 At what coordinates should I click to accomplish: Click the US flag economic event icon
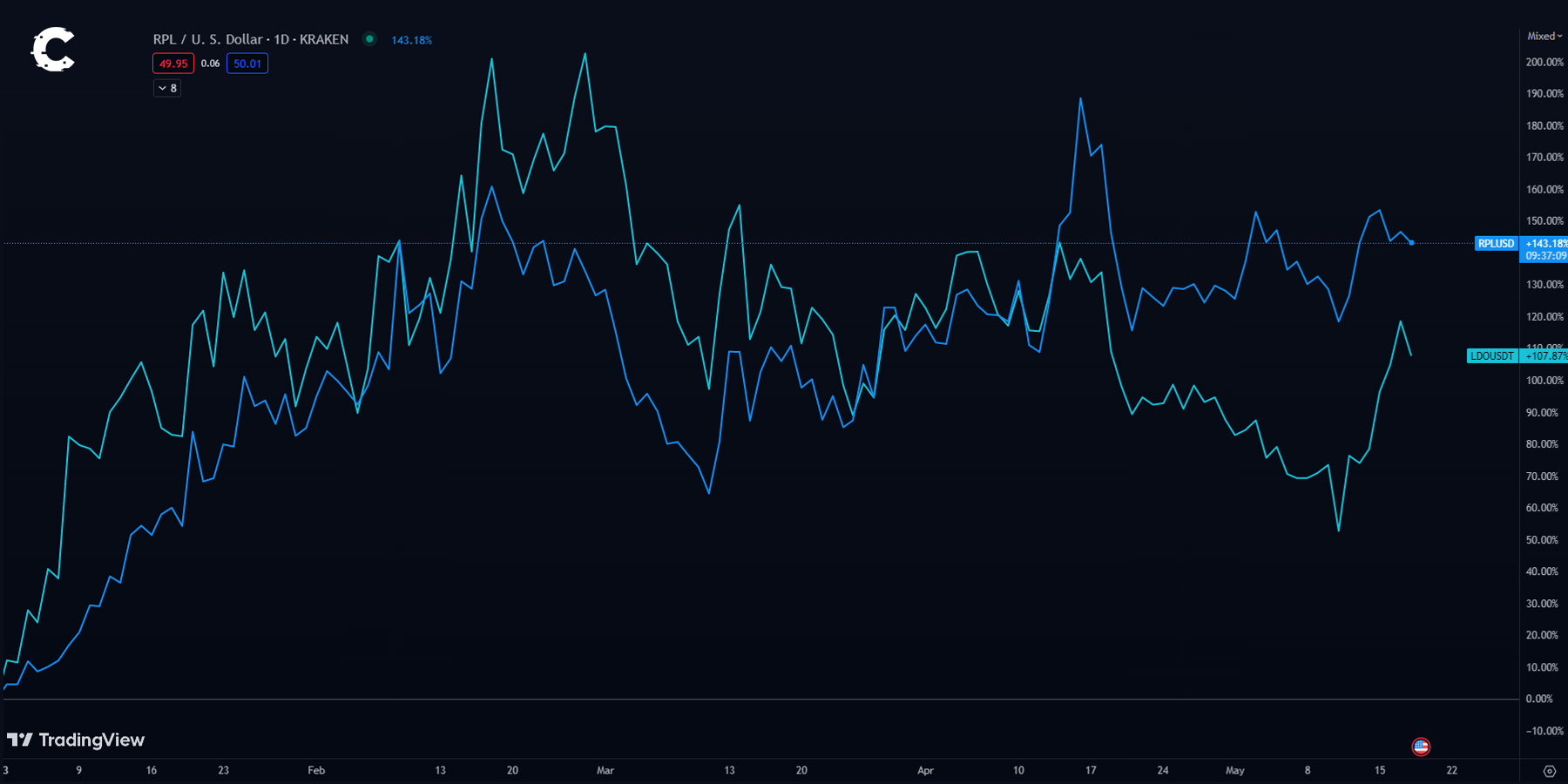pyautogui.click(x=1421, y=747)
